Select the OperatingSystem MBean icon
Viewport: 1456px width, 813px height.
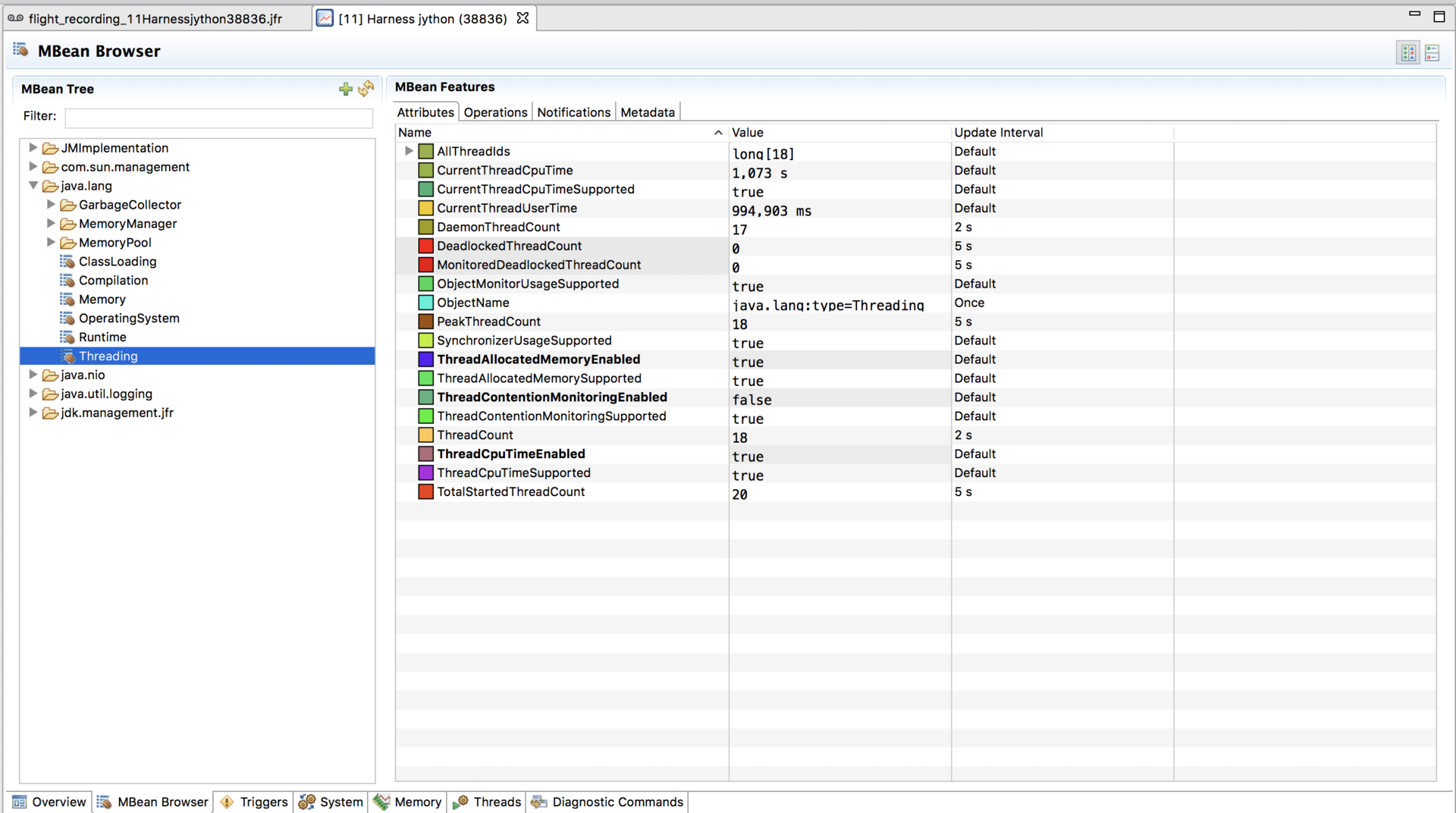click(67, 319)
